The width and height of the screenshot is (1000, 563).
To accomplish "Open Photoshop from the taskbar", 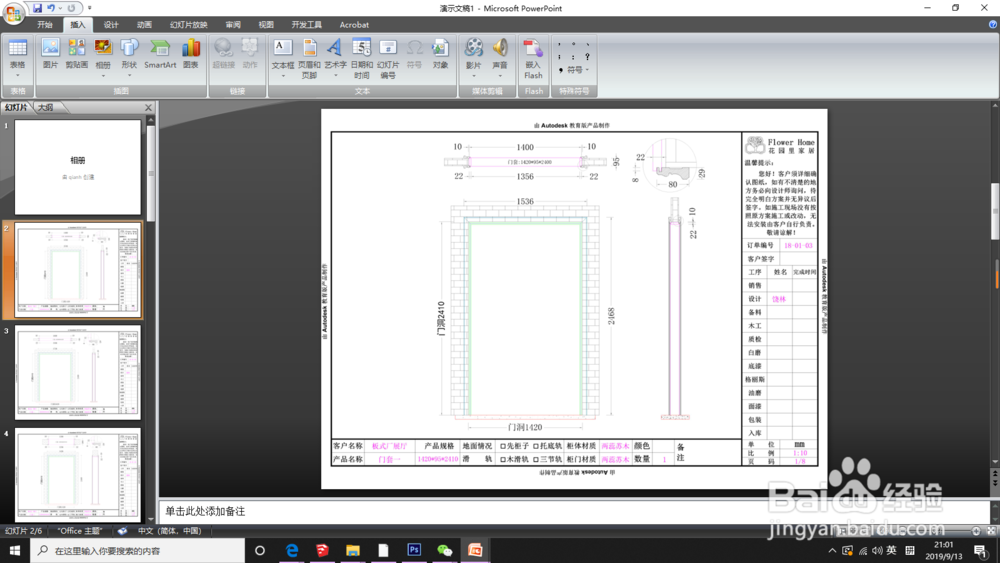I will 414,550.
